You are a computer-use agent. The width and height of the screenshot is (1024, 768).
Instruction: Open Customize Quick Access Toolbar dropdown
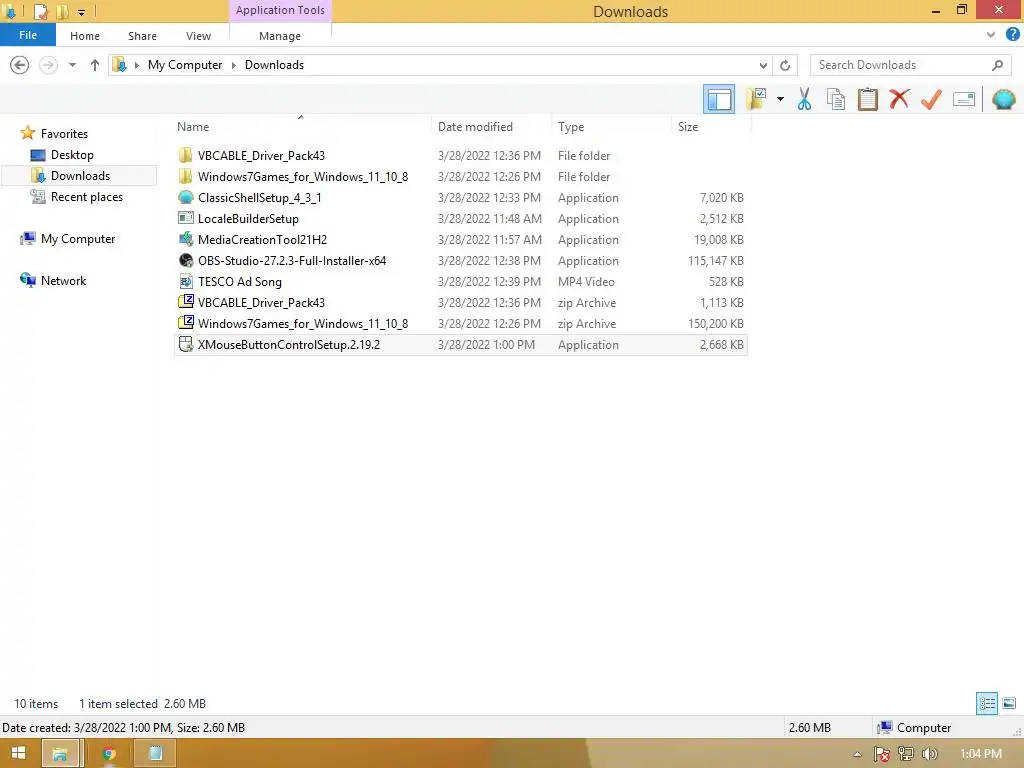pyautogui.click(x=81, y=12)
